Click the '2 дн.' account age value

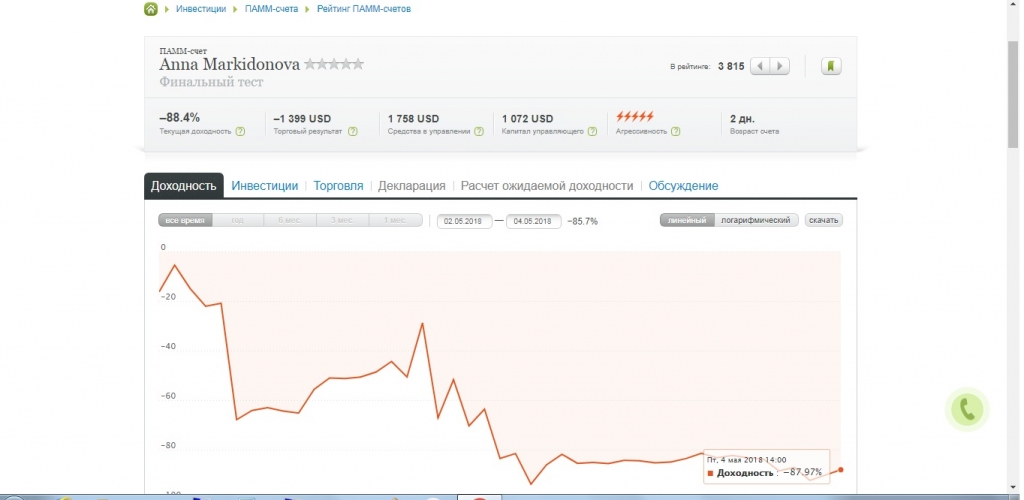[743, 119]
